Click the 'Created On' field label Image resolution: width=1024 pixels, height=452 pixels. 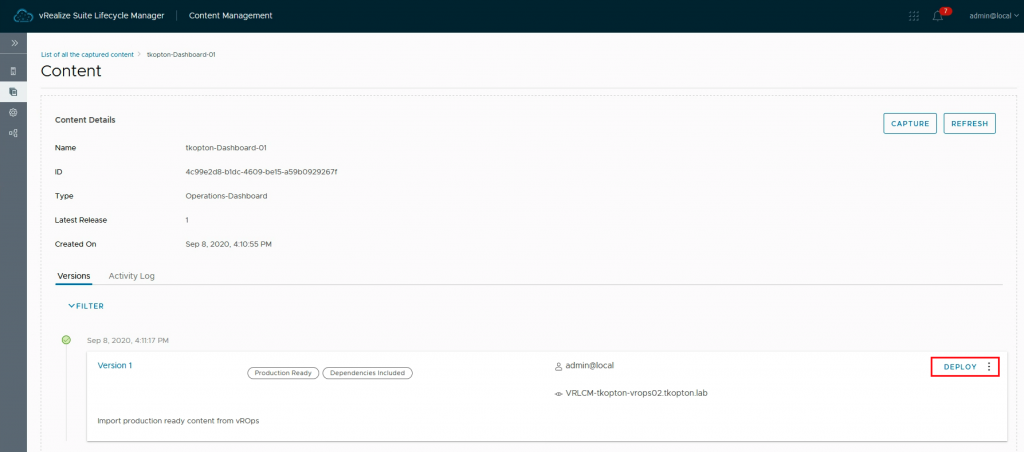[76, 244]
